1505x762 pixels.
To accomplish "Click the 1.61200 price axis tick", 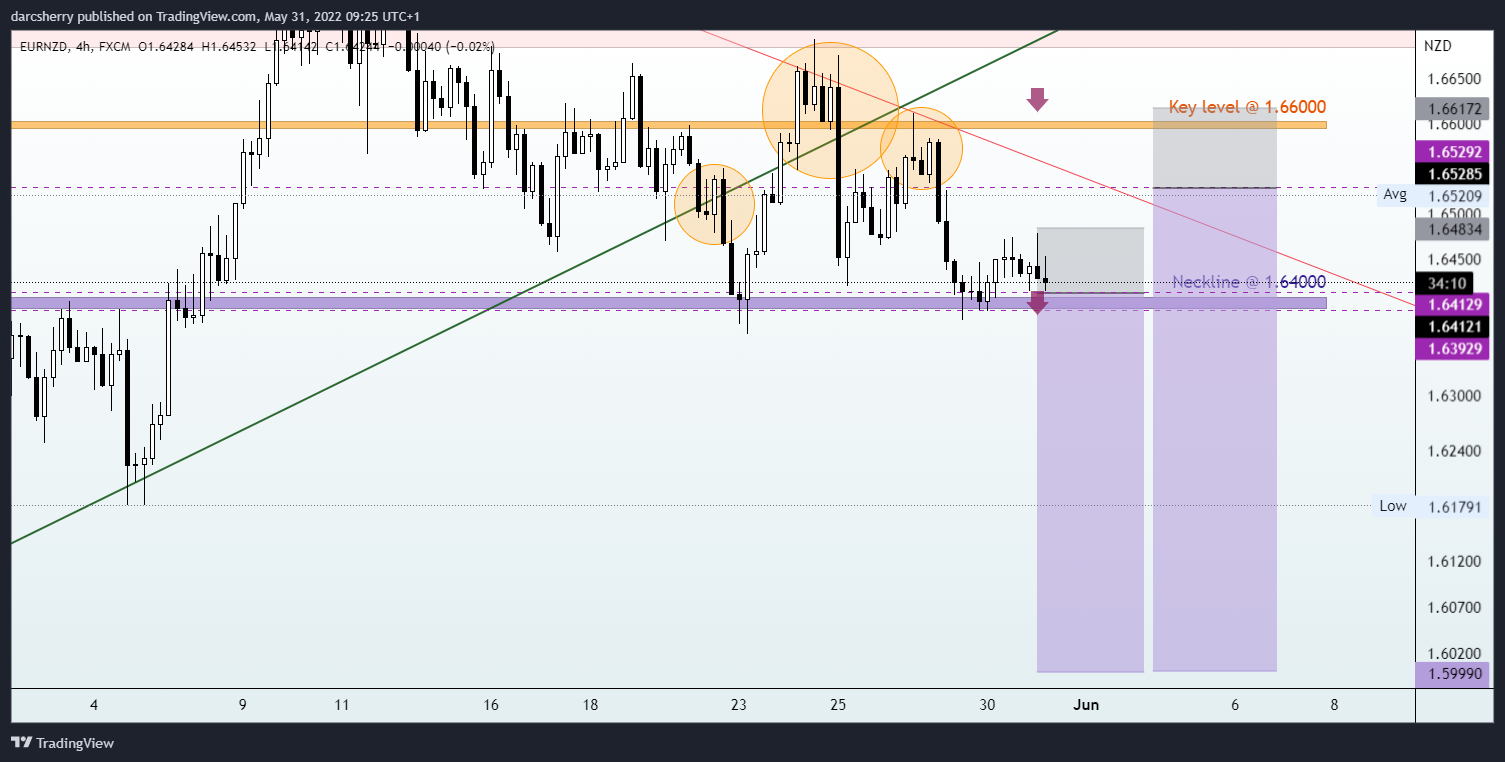I will pos(1453,561).
